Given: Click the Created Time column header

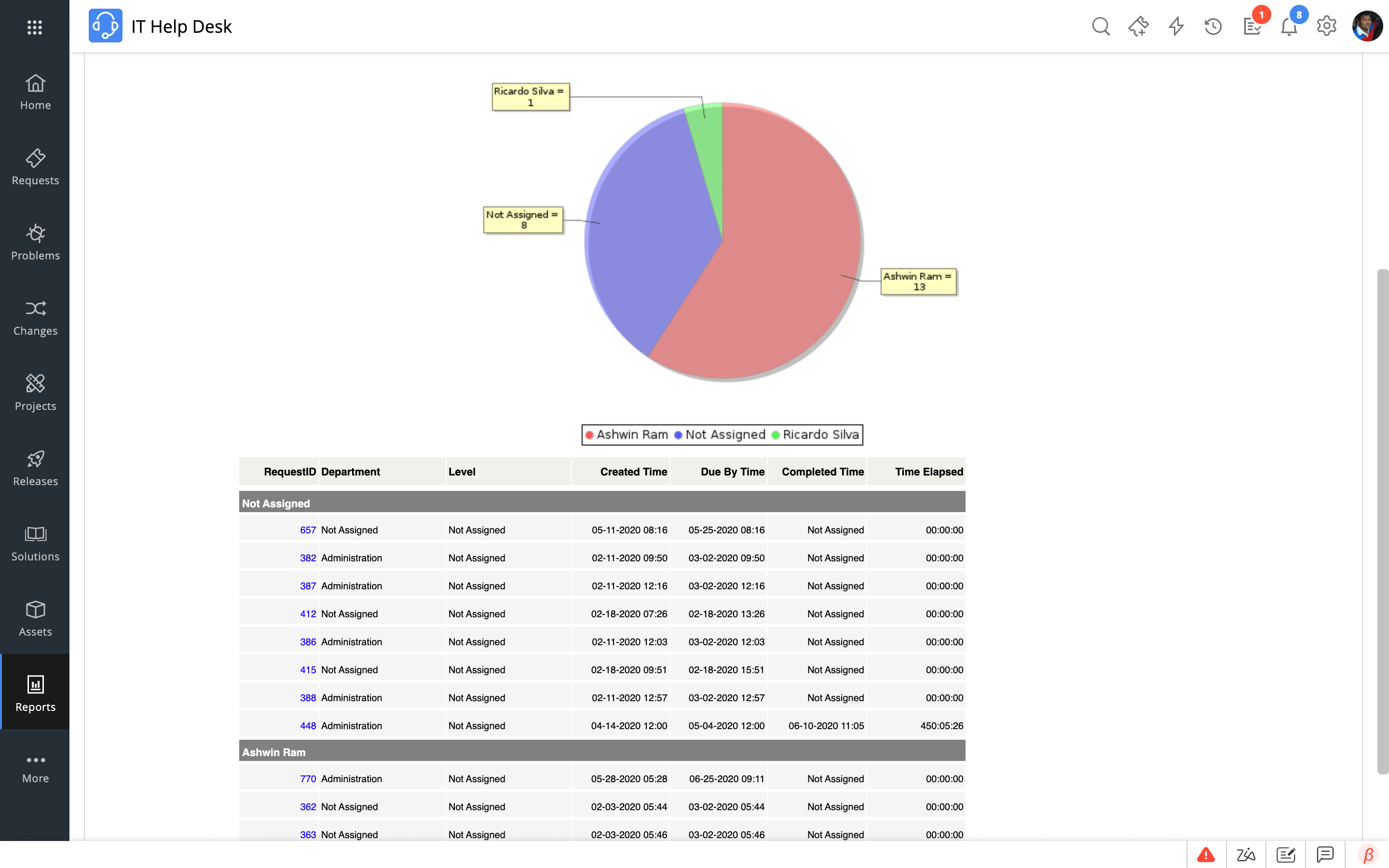Looking at the screenshot, I should (633, 472).
